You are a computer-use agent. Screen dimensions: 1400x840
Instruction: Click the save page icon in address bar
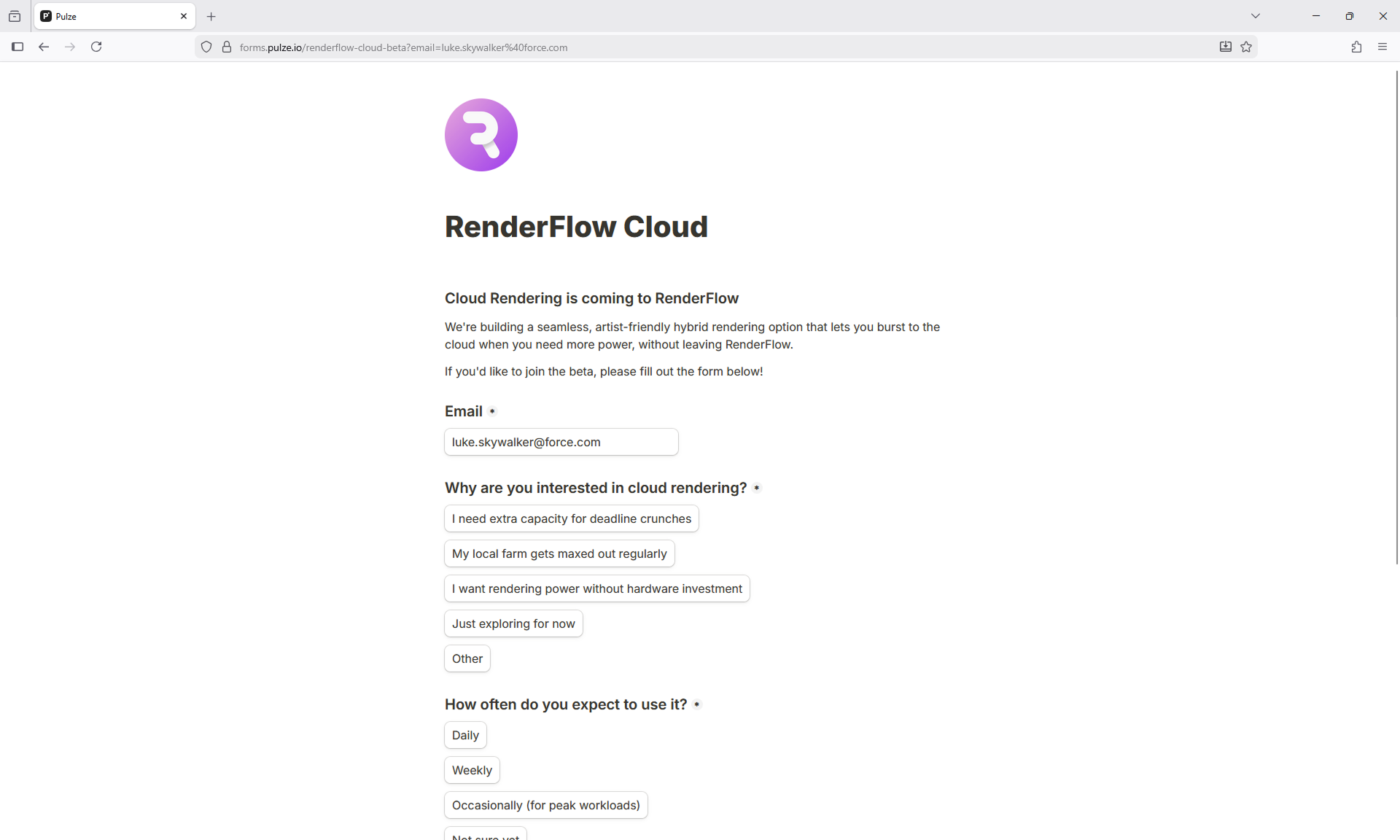(x=1226, y=47)
